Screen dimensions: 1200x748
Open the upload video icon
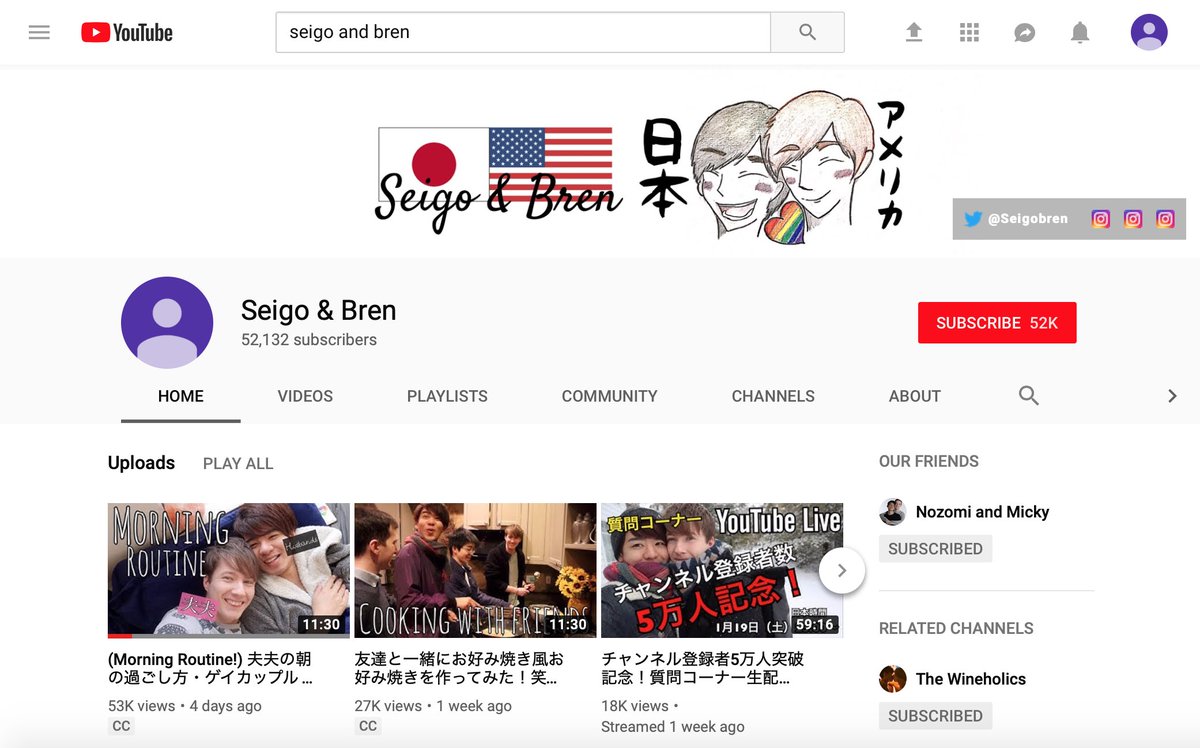pyautogui.click(x=914, y=33)
